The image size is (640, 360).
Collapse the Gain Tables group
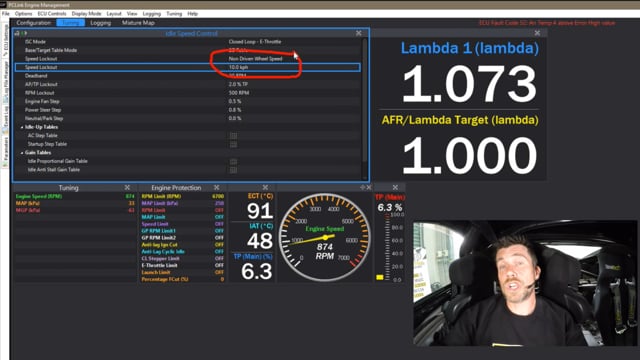click(22, 153)
